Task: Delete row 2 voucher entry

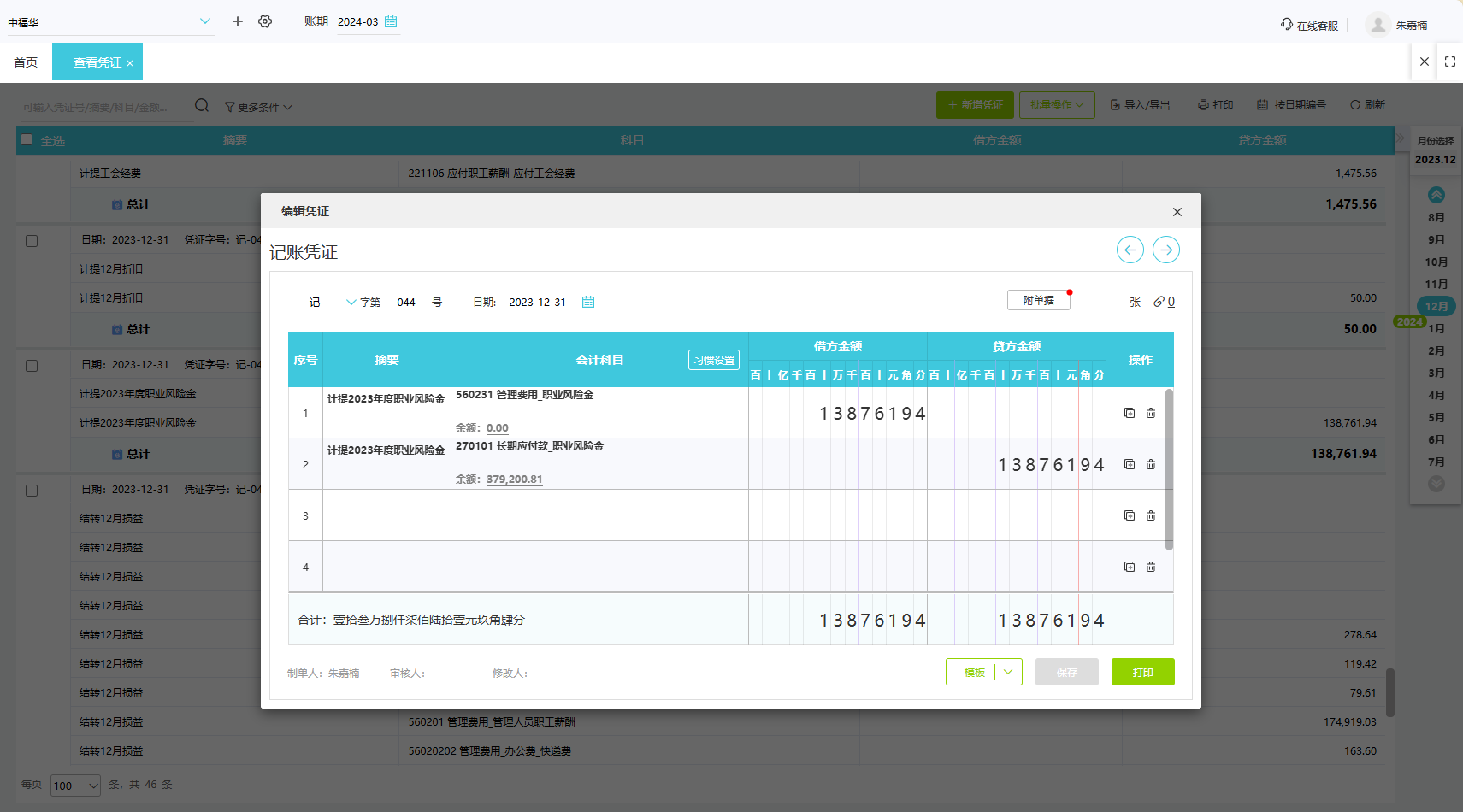Action: (x=1151, y=464)
